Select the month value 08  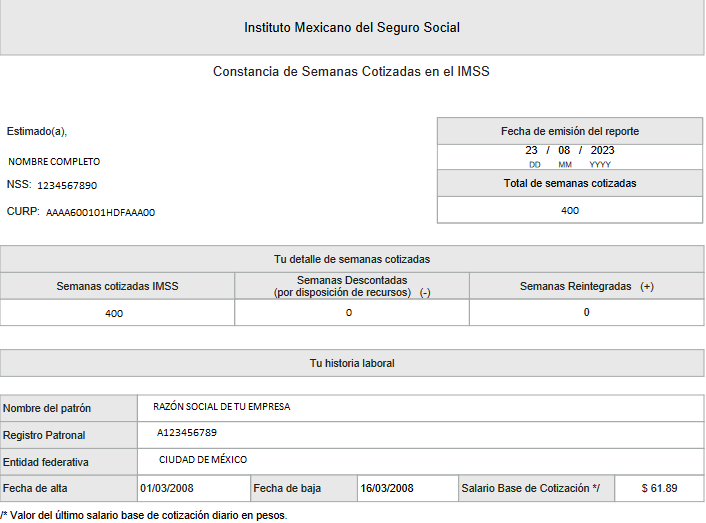[x=564, y=150]
